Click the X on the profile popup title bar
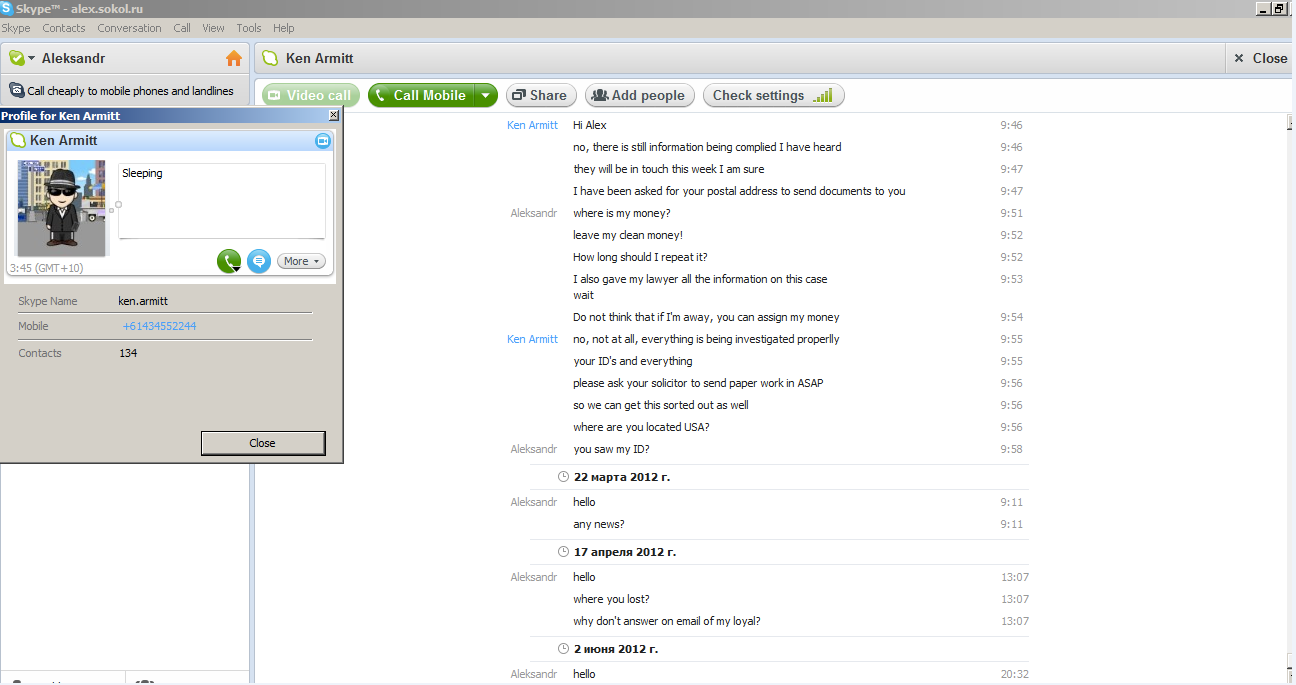The image size is (1296, 685). 334,116
